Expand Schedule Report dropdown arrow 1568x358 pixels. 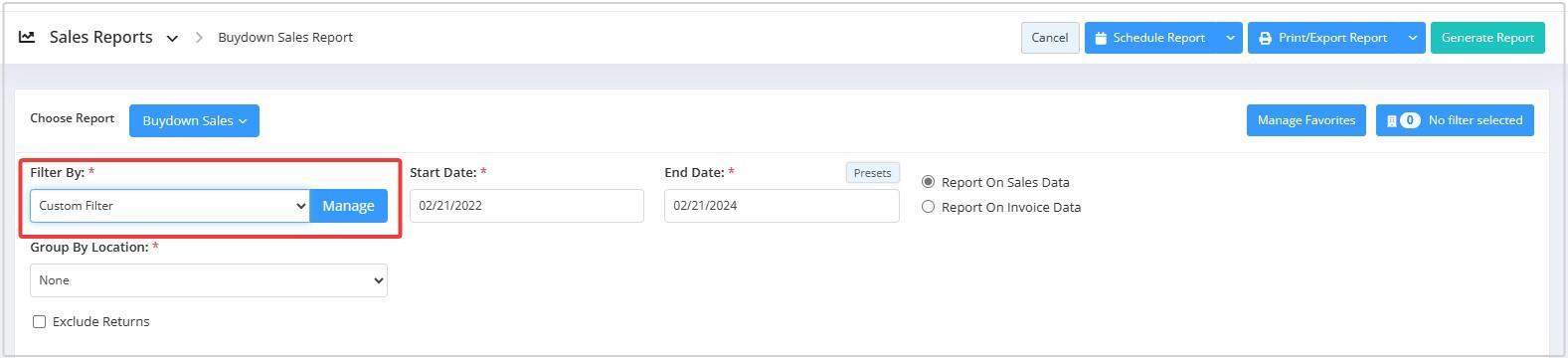coord(1230,38)
